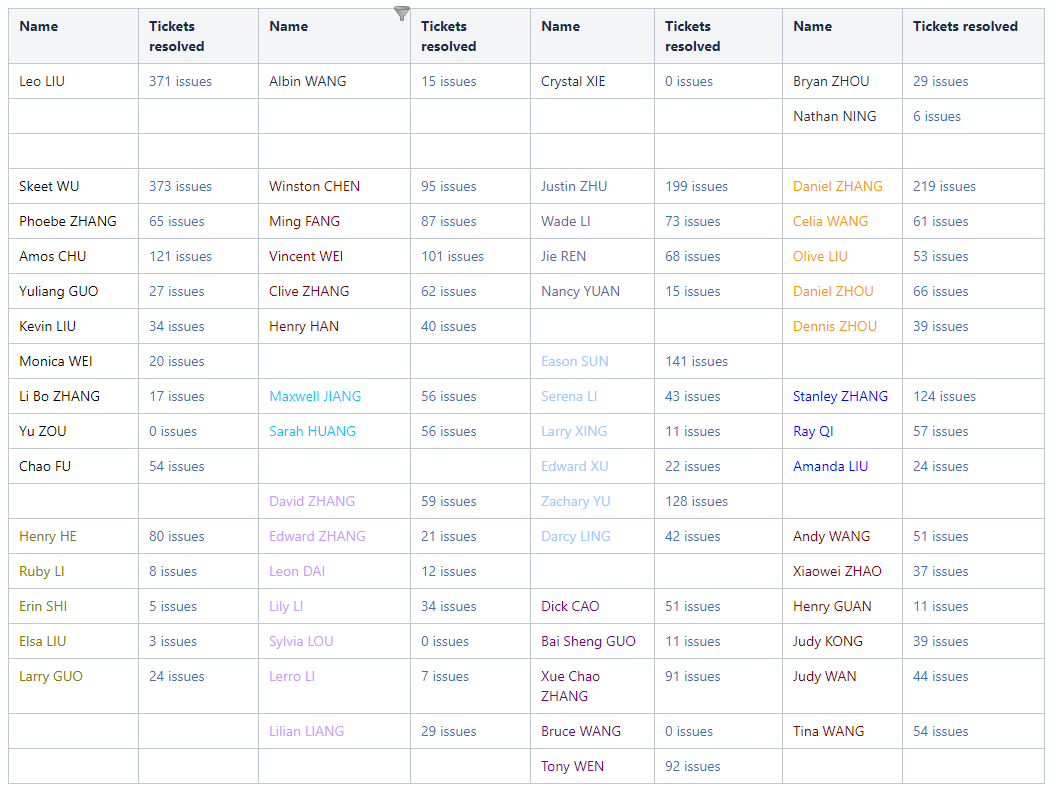Open the 15 issues link for Albin WANG
The height and width of the screenshot is (791, 1054).
[448, 81]
